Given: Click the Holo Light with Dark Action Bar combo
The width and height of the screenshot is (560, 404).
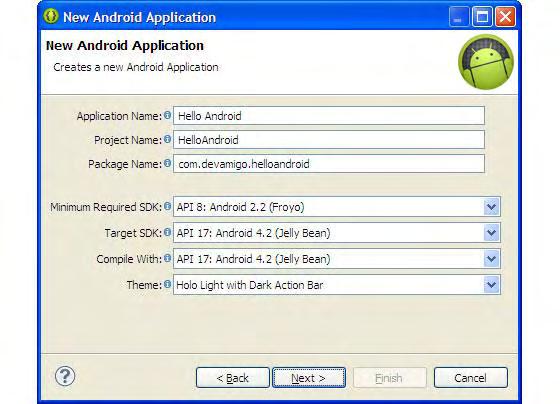Looking at the screenshot, I should tap(337, 285).
